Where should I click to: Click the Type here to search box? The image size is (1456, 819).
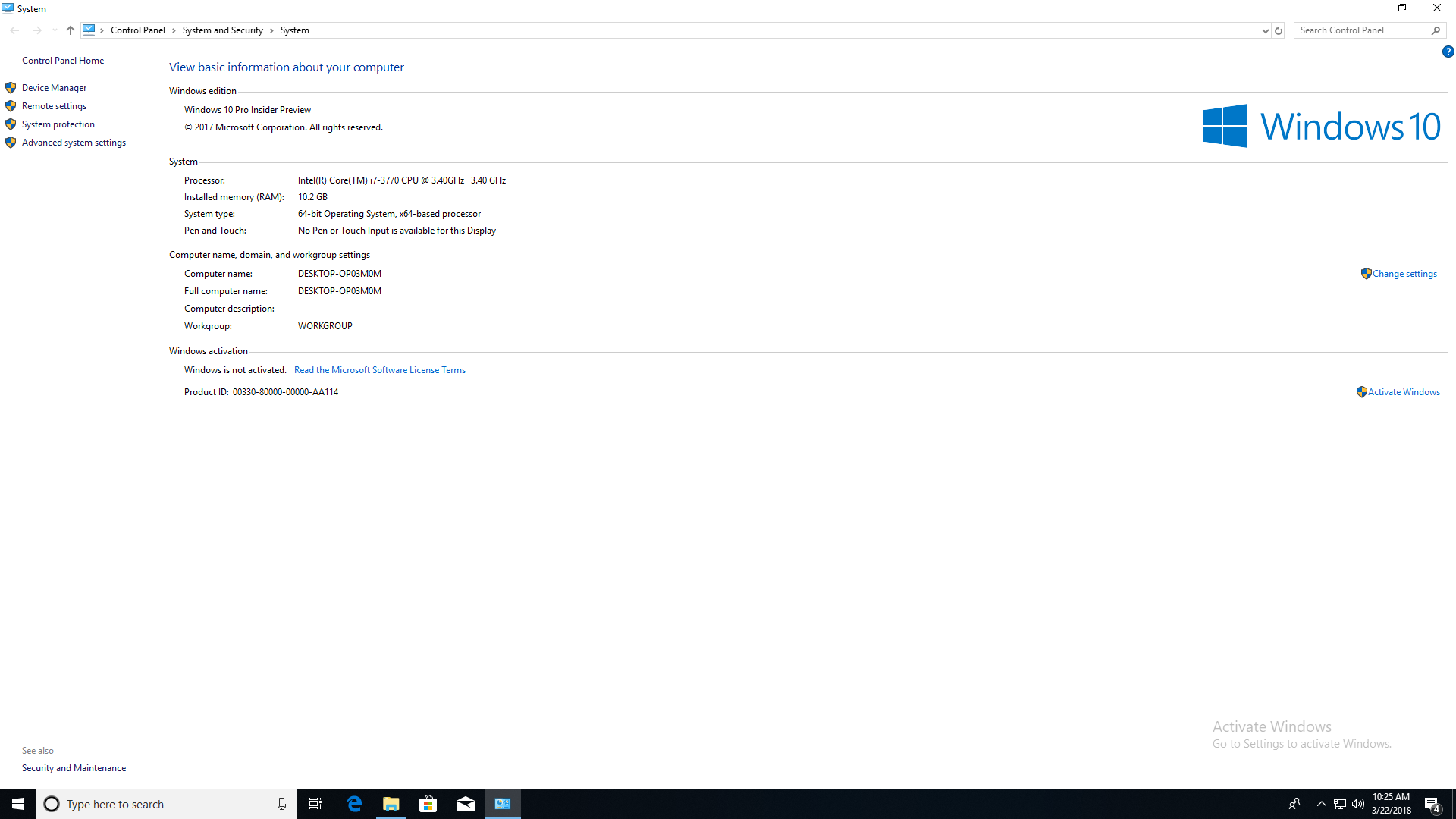[167, 804]
